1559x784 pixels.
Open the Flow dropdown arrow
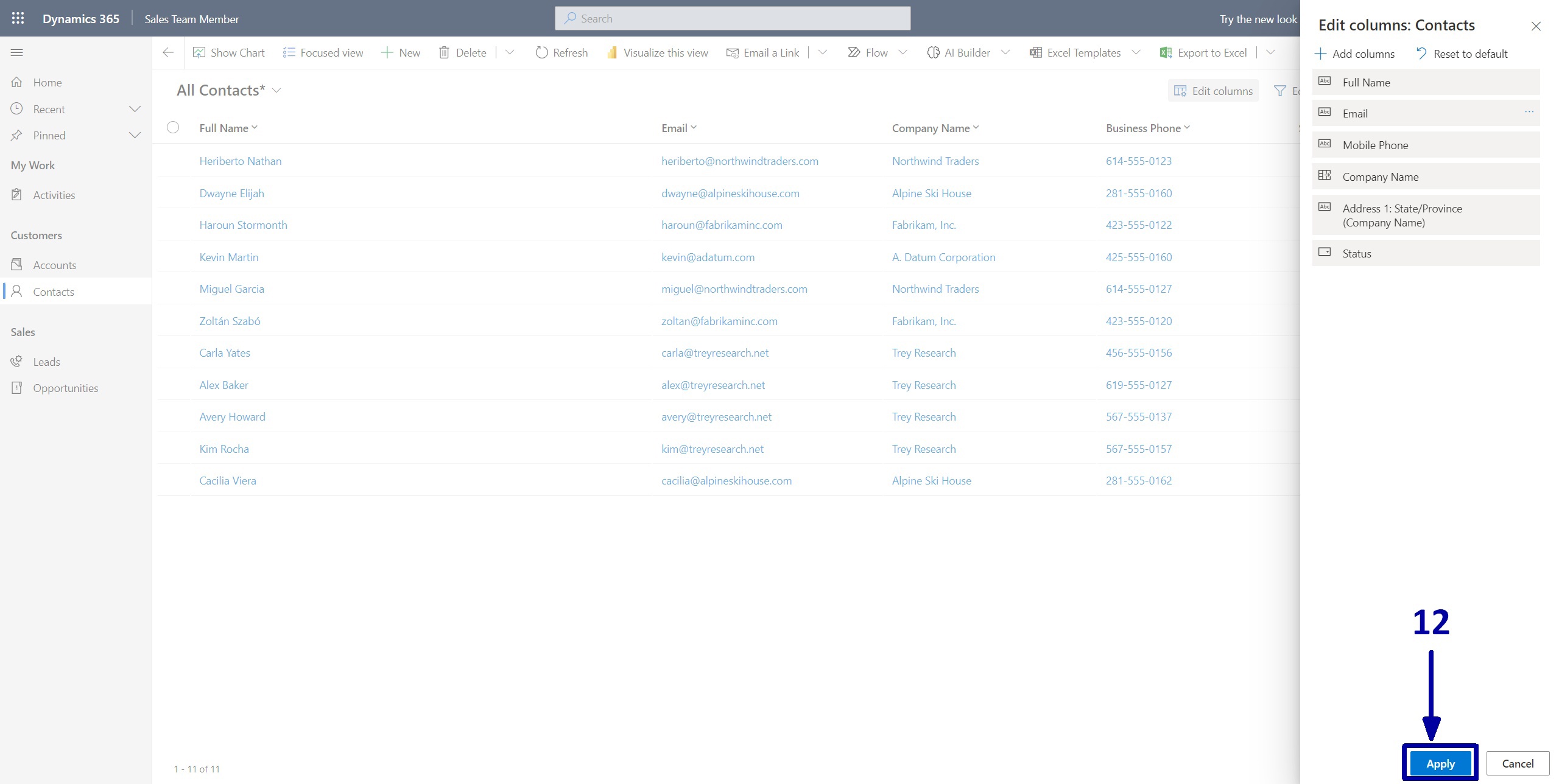(903, 53)
